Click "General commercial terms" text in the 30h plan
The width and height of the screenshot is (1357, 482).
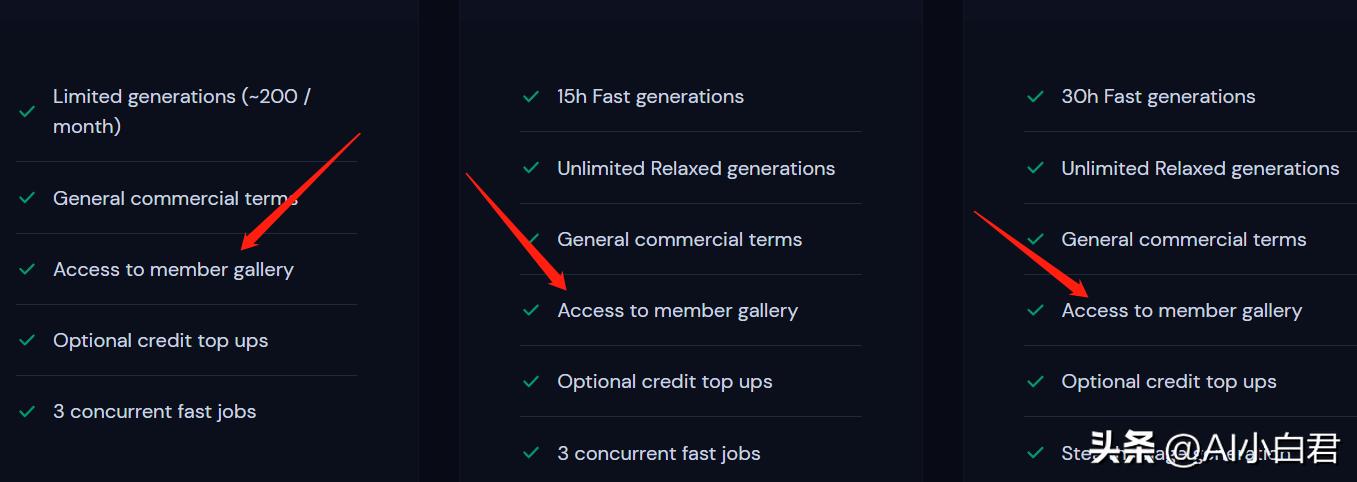tap(1183, 239)
